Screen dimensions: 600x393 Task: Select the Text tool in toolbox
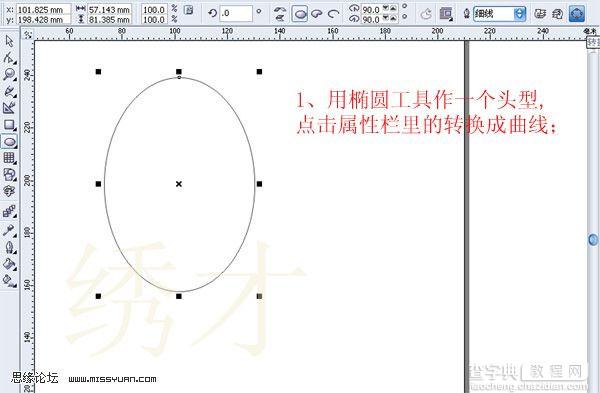(9, 191)
